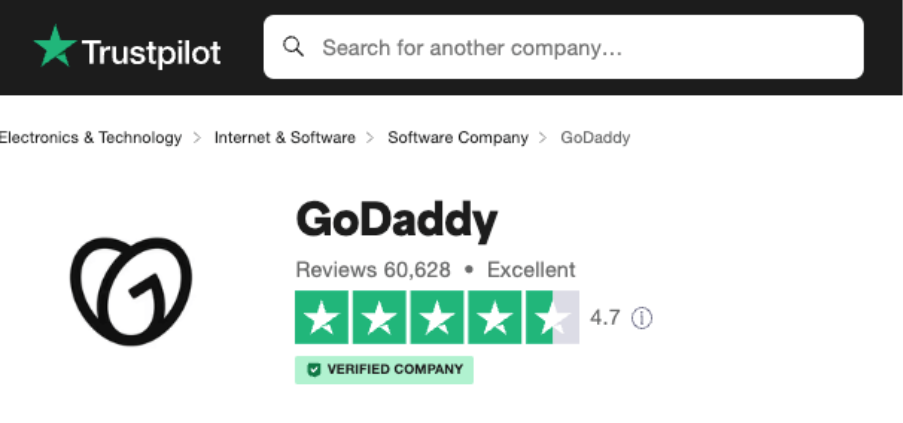Click the 4.7 TrustScore number
903x423 pixels.
(x=605, y=318)
